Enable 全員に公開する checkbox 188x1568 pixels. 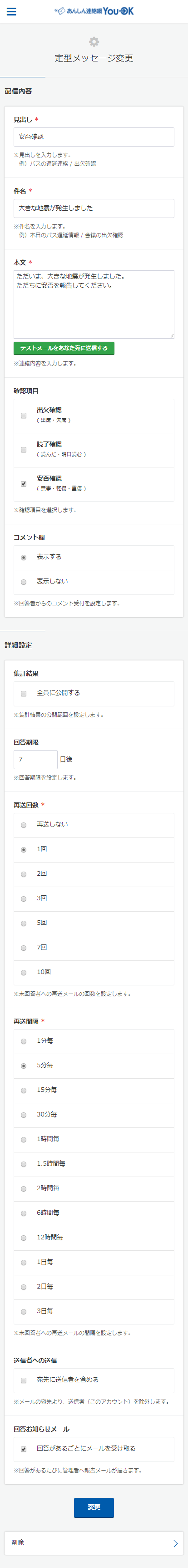point(24,693)
